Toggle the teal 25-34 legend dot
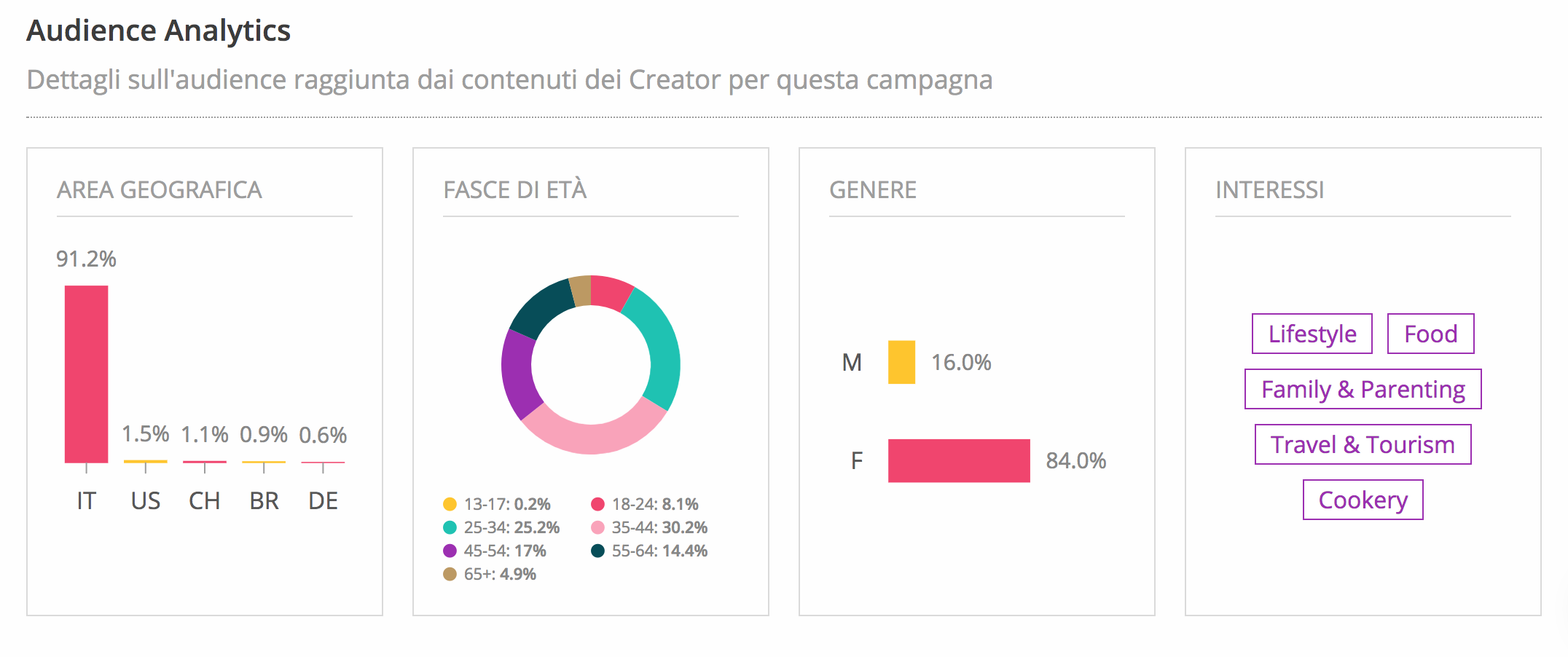 [x=450, y=527]
